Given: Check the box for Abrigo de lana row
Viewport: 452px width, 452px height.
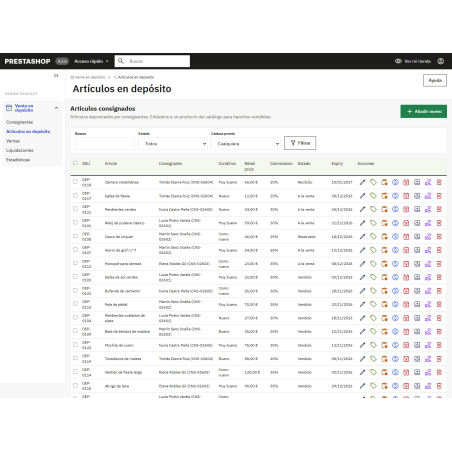Looking at the screenshot, I should (75, 385).
